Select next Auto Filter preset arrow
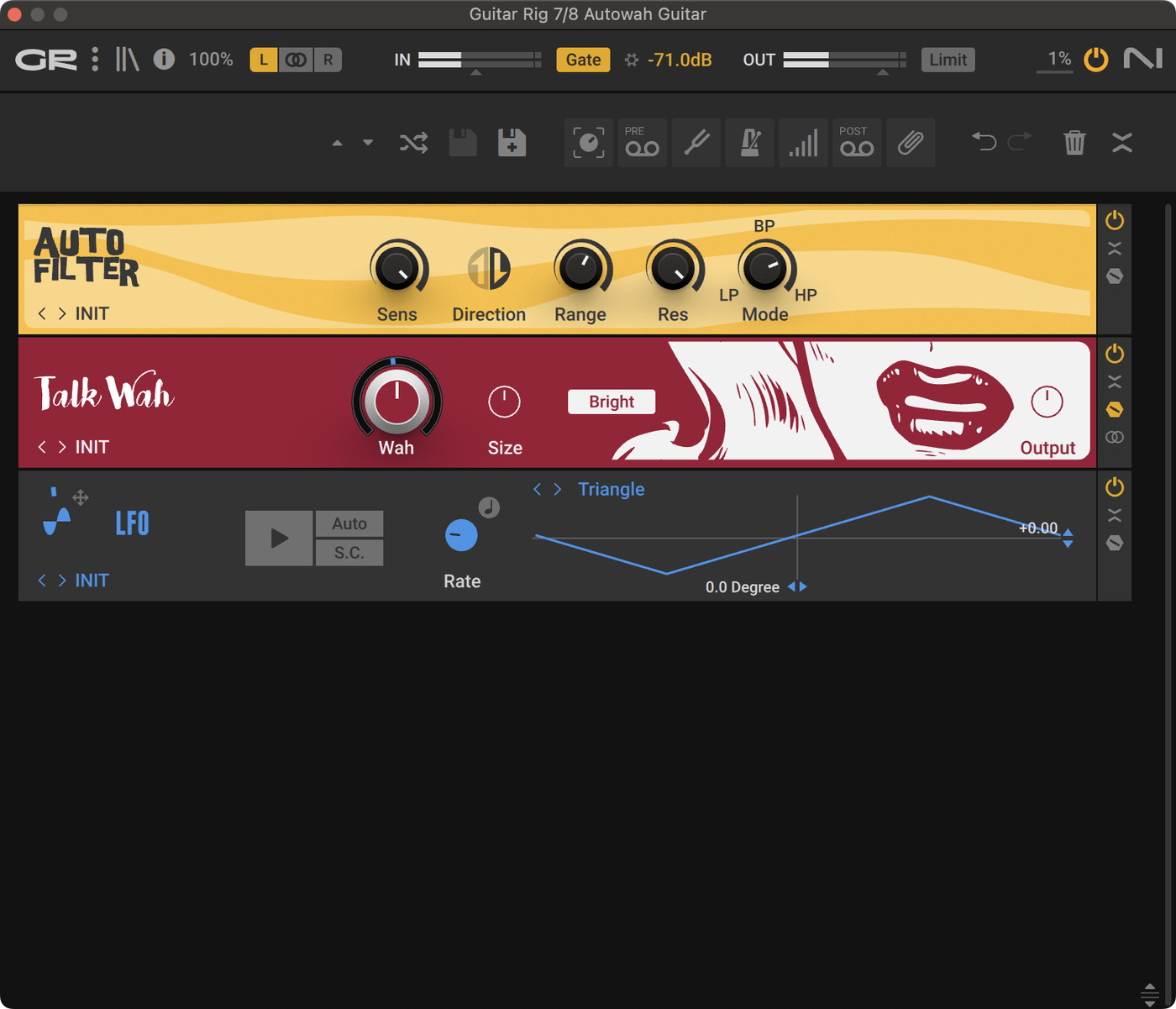Image resolution: width=1176 pixels, height=1009 pixels. tap(62, 313)
